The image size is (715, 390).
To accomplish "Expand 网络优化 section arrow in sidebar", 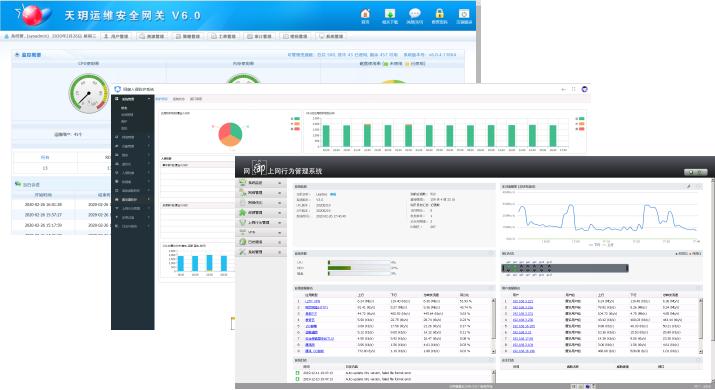I will [x=280, y=203].
